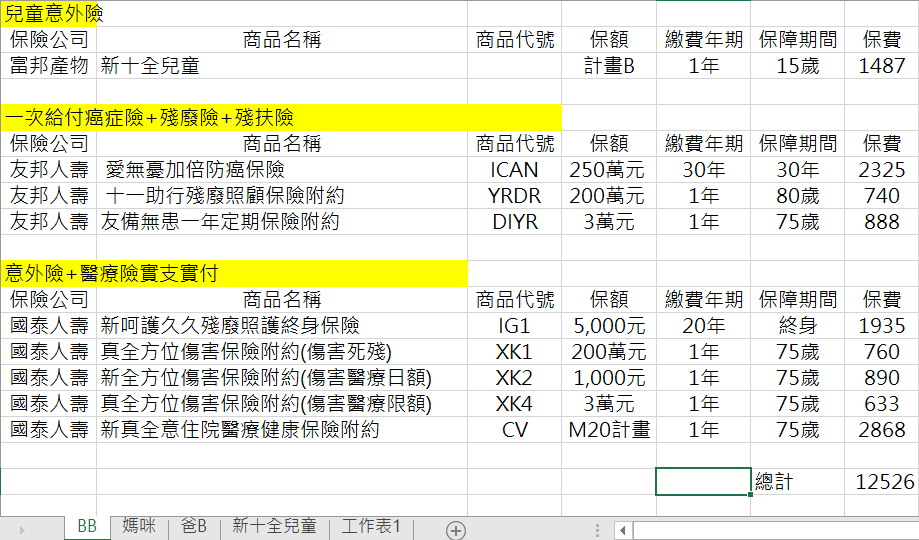Click horizontal scrollbar left arrow
919x540 pixels.
tap(622, 531)
